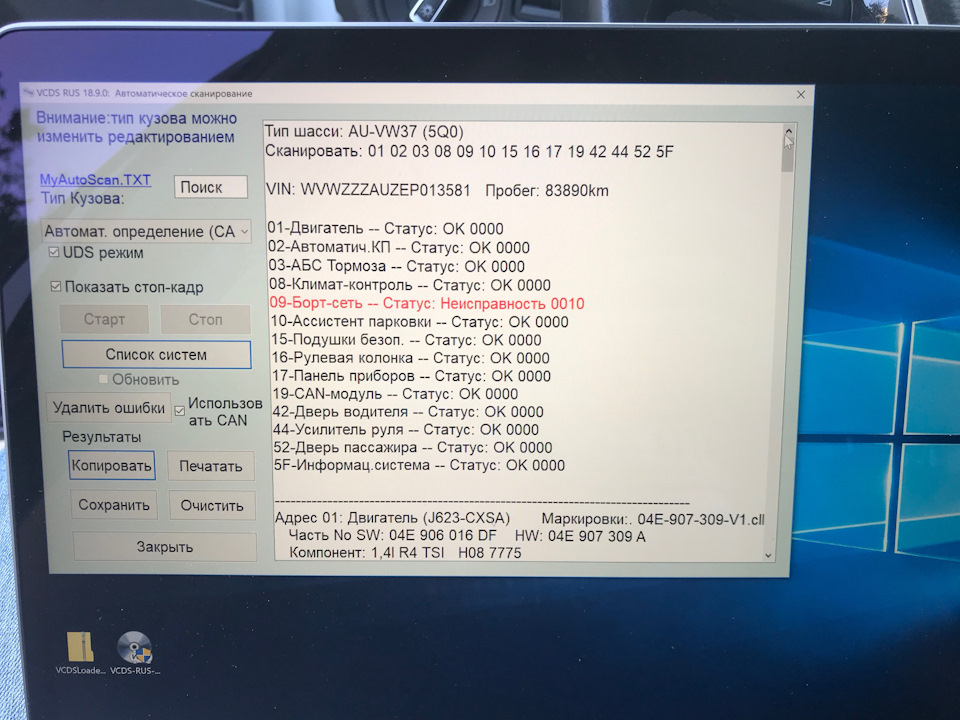Select the 44-Усилитель руля status line
This screenshot has height=720, width=960.
pos(406,429)
